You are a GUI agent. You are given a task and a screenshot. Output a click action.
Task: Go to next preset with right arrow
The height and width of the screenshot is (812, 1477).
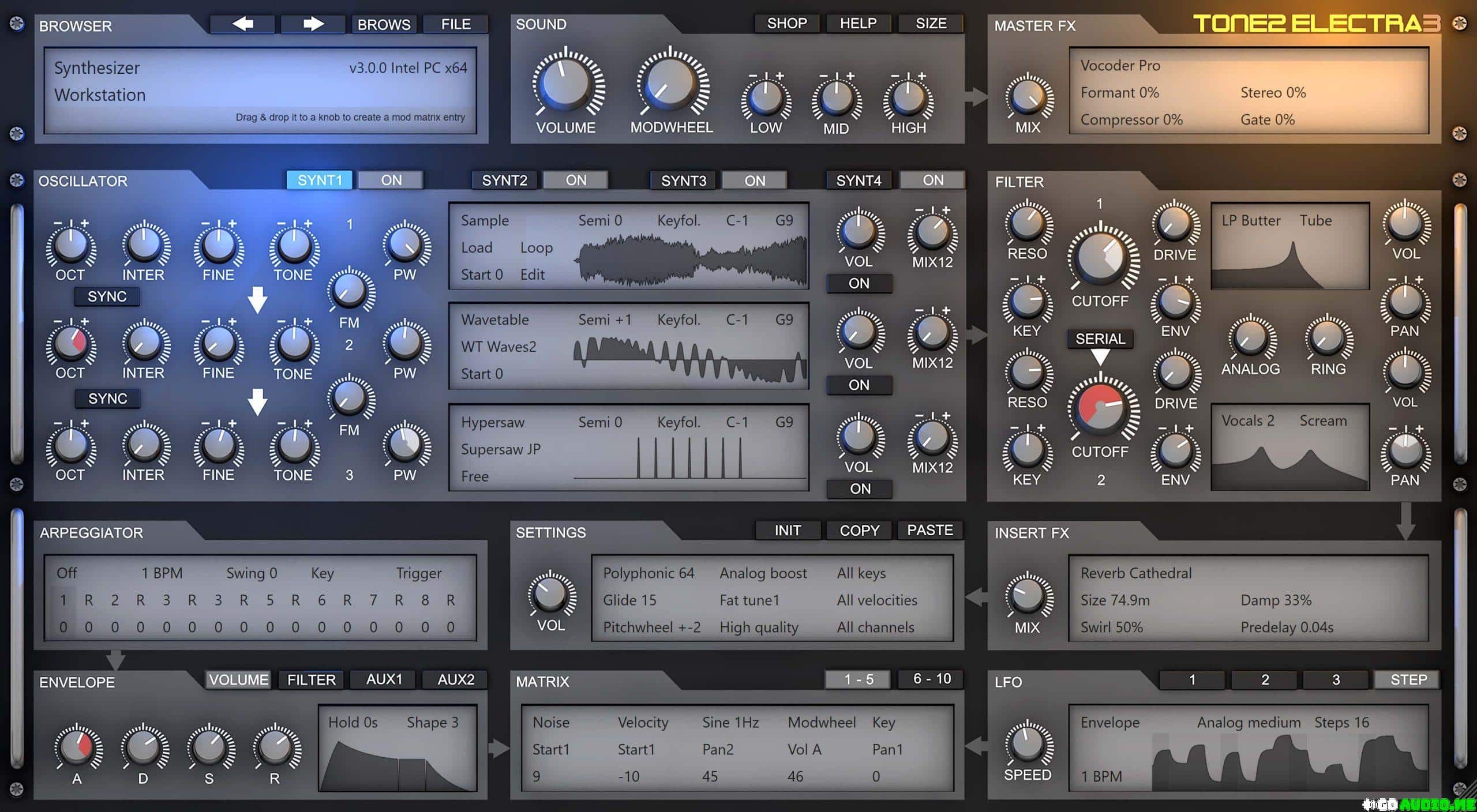(313, 24)
